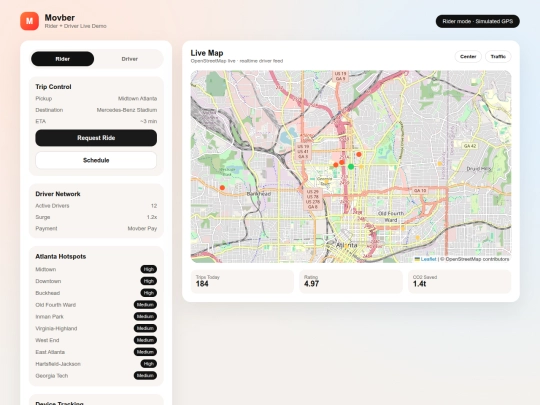Viewport: 540px width, 405px height.
Task: Toggle the Traffic map button
Action: (498, 56)
